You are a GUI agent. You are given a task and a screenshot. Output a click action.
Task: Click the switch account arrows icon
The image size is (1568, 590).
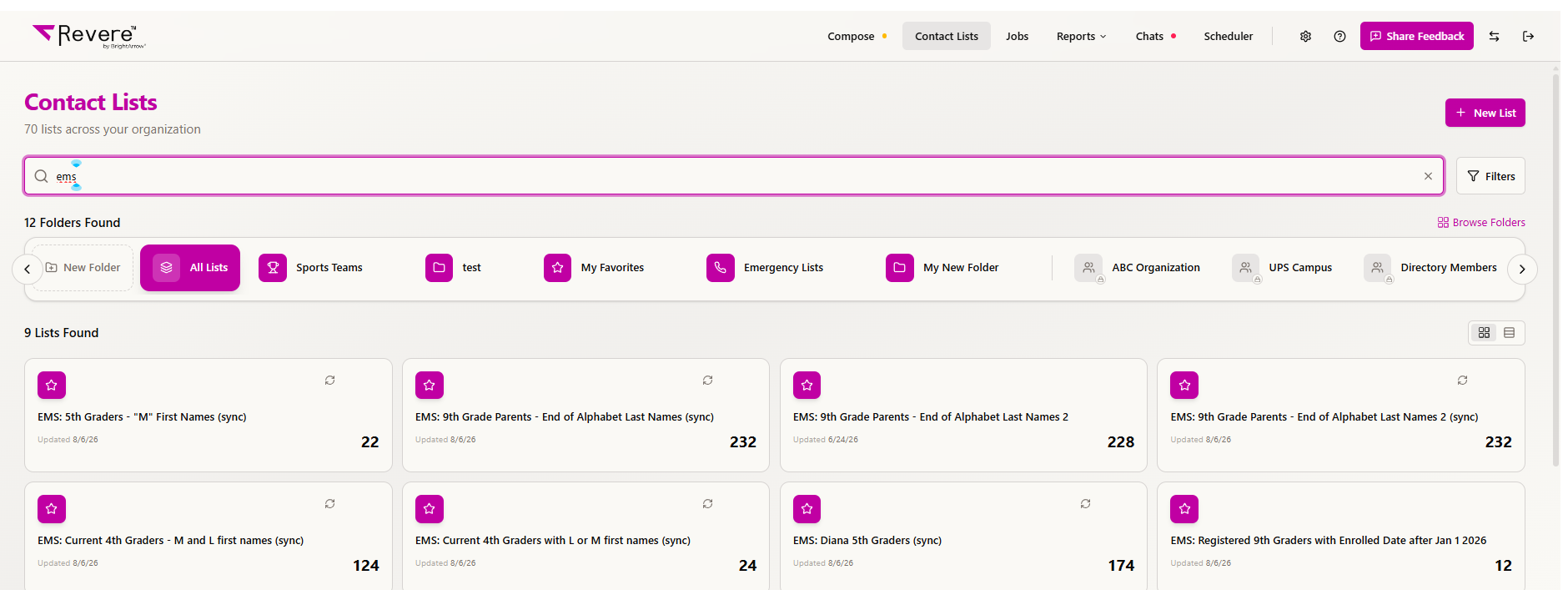[x=1494, y=36]
